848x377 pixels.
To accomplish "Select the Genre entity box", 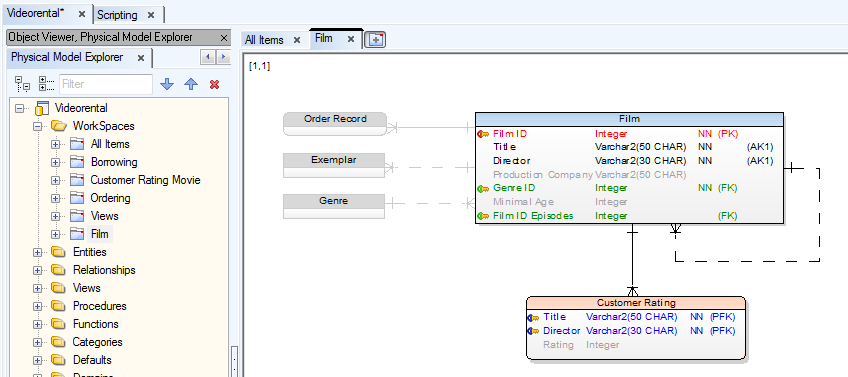I will (x=334, y=206).
